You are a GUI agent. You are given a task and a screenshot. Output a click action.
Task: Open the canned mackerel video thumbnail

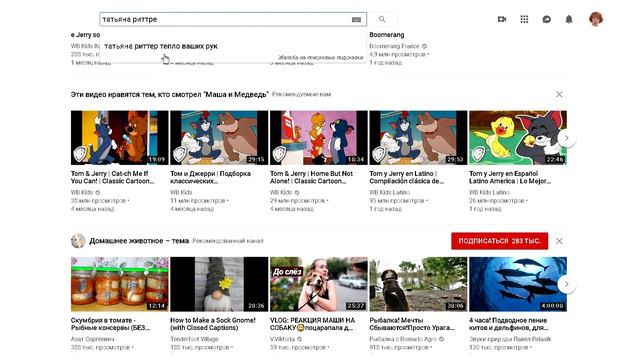coord(120,284)
